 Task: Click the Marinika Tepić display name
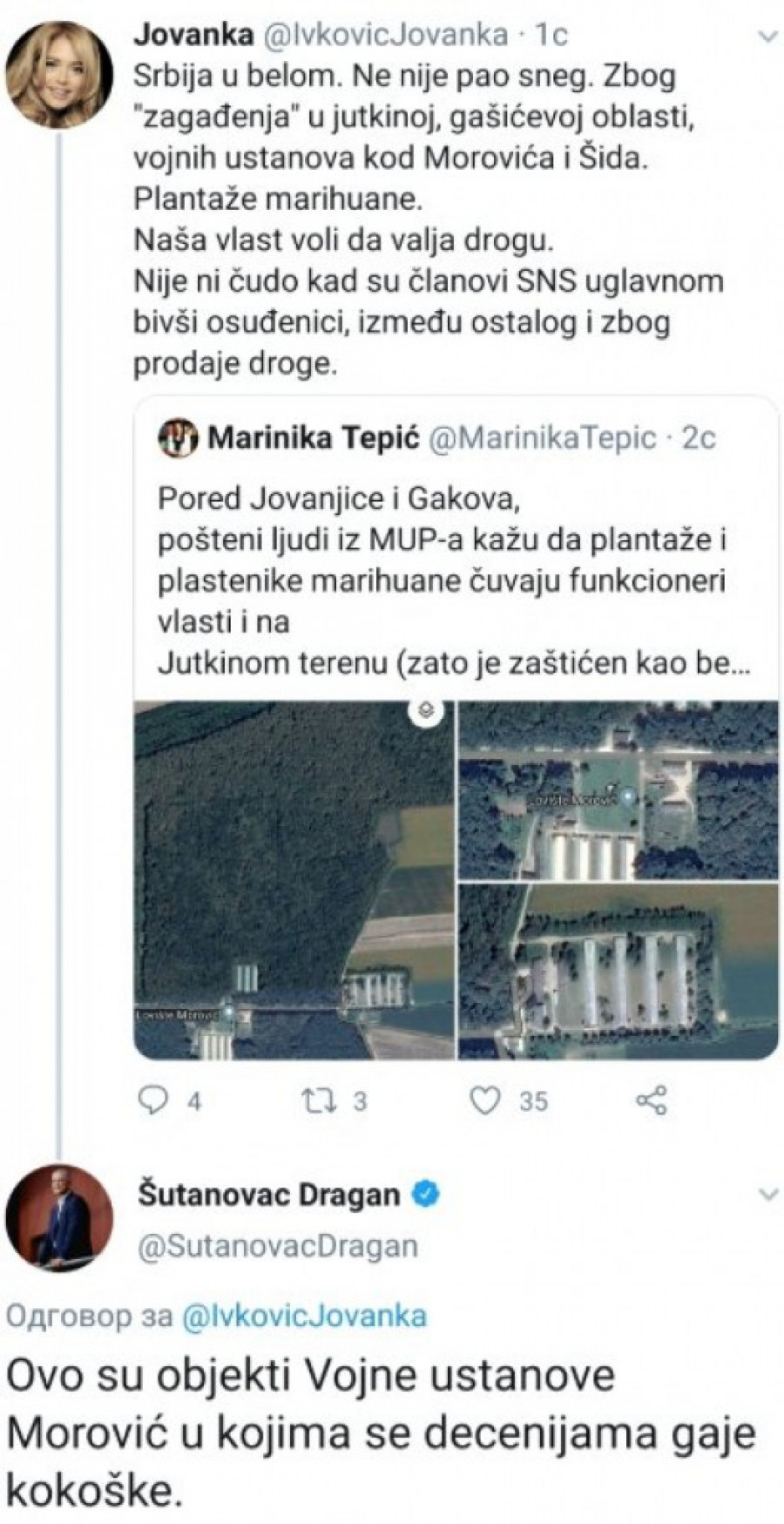[314, 437]
